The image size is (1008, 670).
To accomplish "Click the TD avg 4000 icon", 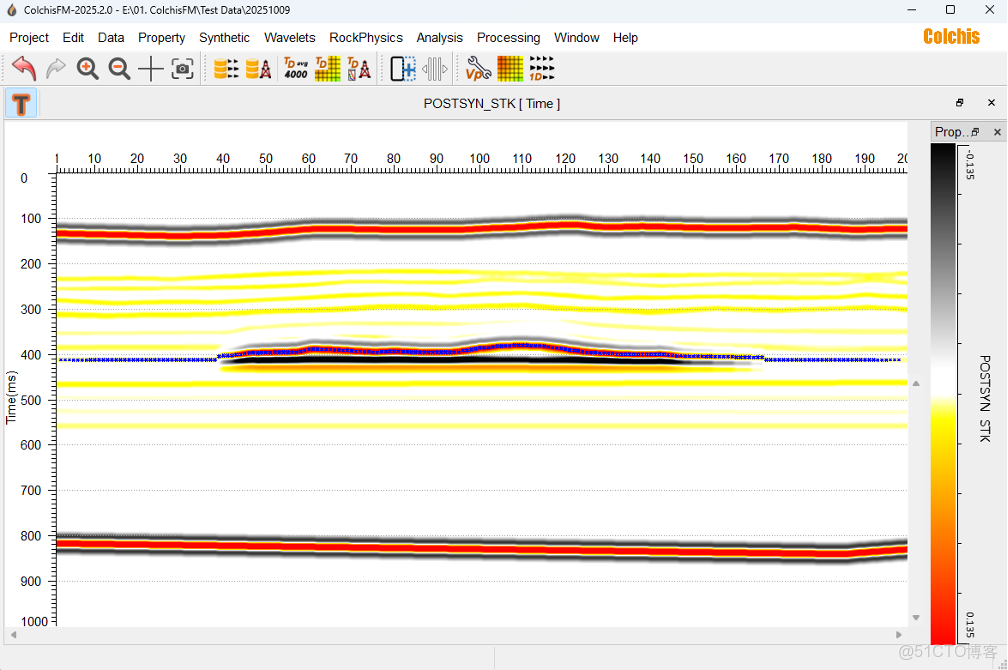I will 296,69.
